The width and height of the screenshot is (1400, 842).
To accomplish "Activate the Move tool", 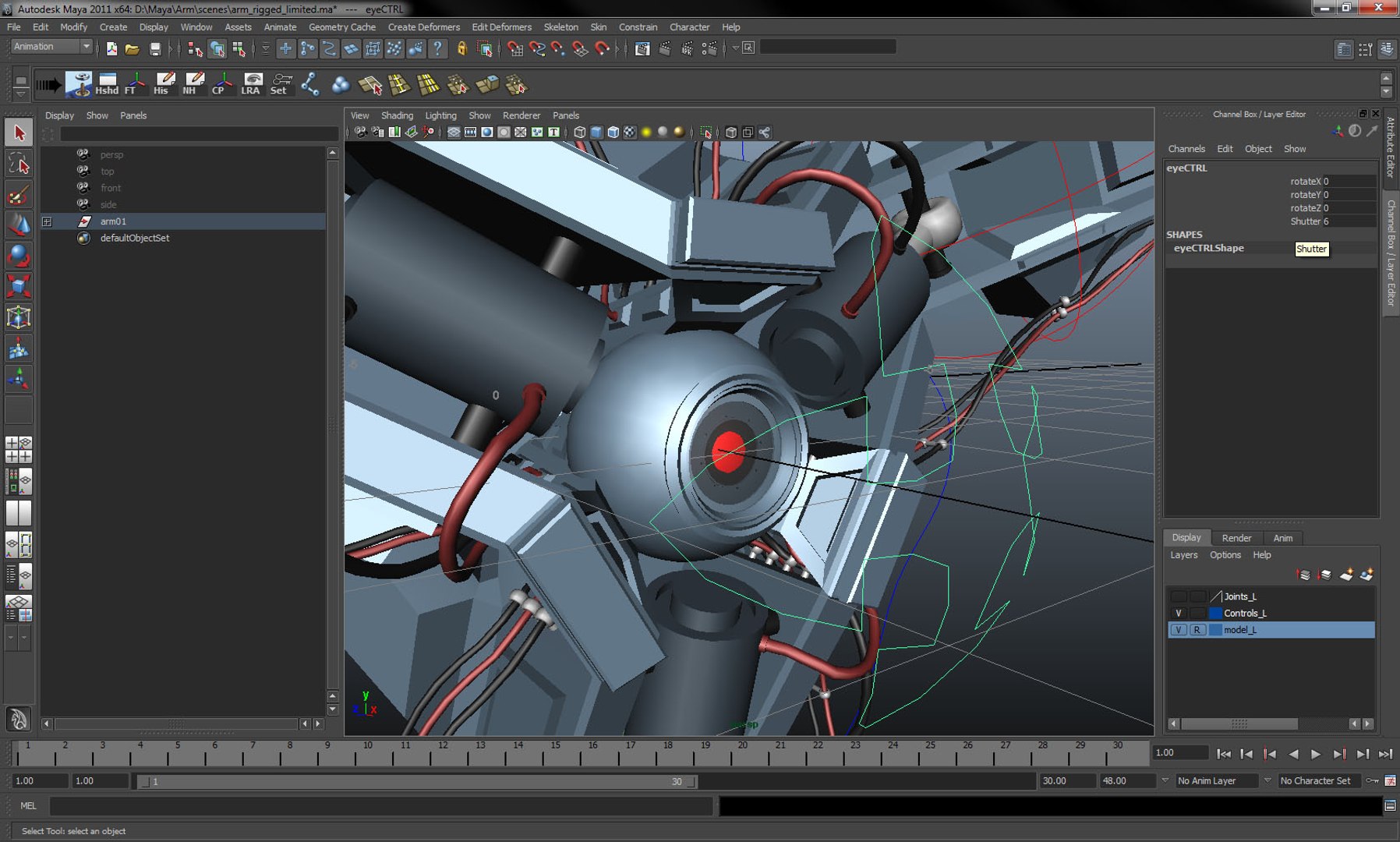I will 19,225.
